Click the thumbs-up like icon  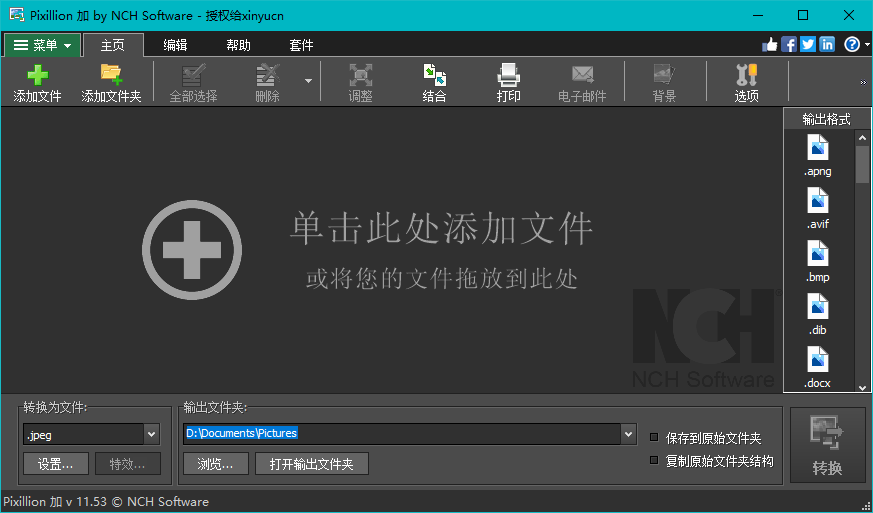(x=770, y=44)
